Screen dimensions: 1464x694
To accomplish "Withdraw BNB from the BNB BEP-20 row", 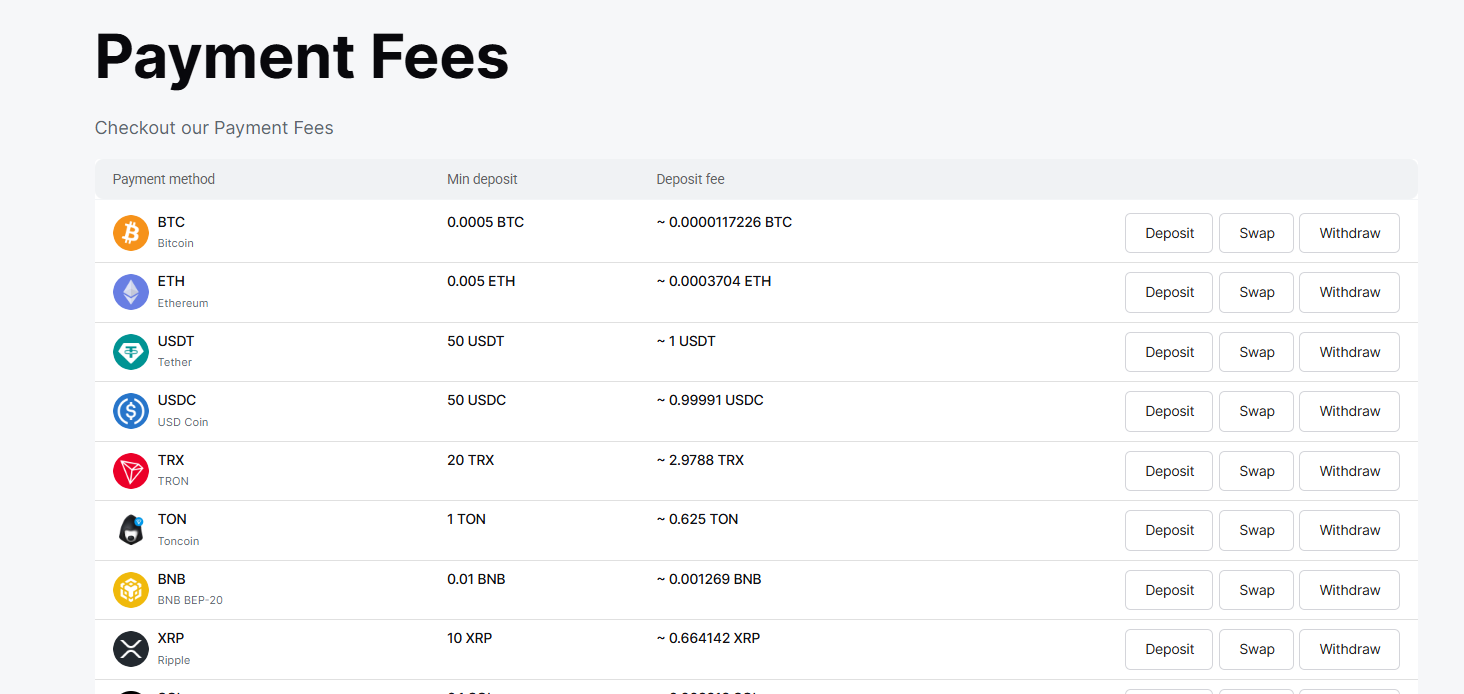I will (x=1349, y=590).
